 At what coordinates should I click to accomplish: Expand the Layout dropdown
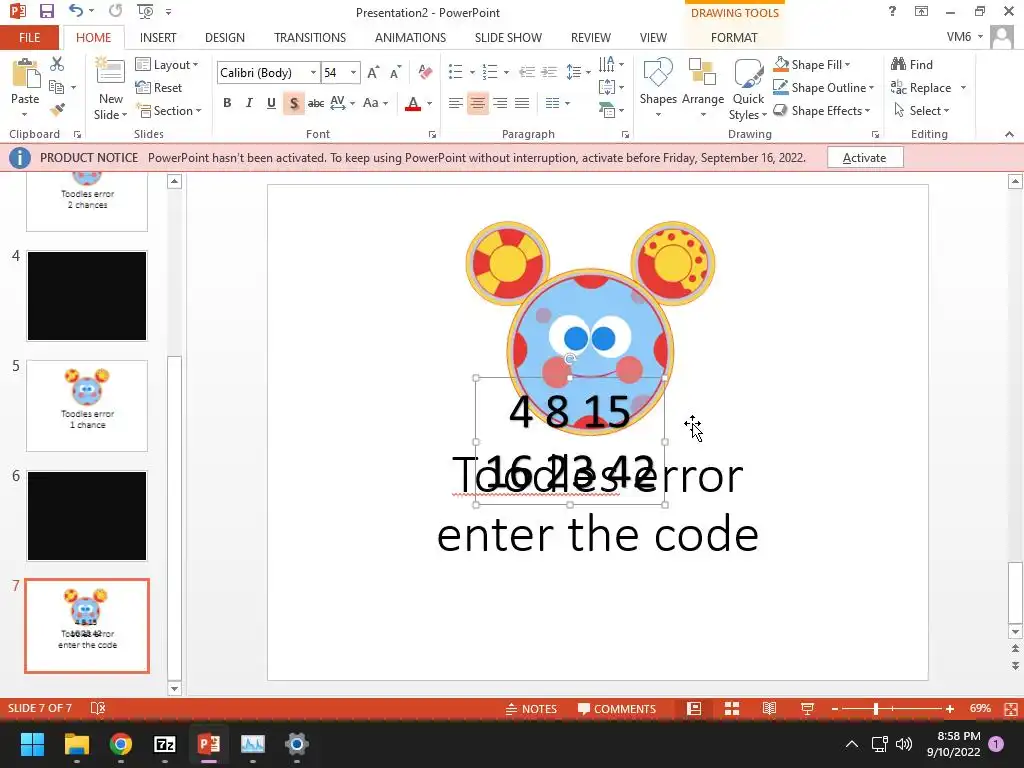[x=167, y=65]
